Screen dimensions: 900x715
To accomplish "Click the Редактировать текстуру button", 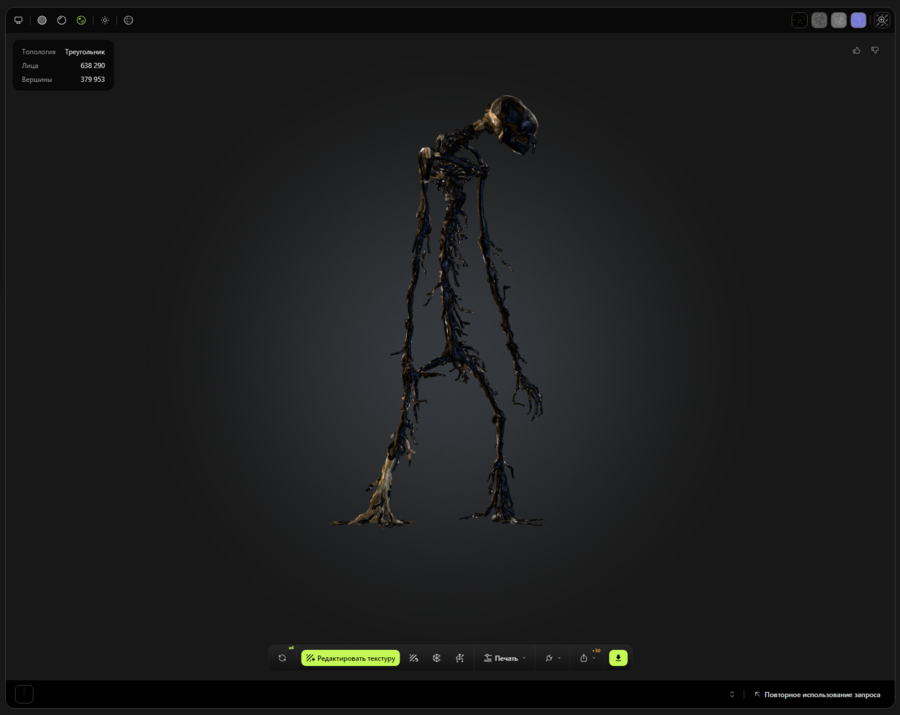I will (x=350, y=658).
